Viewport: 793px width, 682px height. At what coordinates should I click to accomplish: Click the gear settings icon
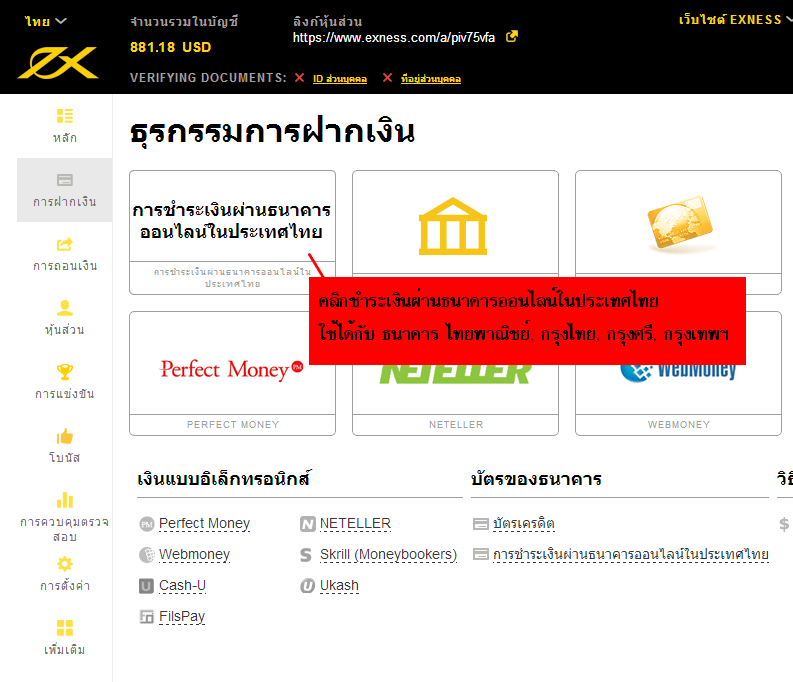pyautogui.click(x=65, y=564)
